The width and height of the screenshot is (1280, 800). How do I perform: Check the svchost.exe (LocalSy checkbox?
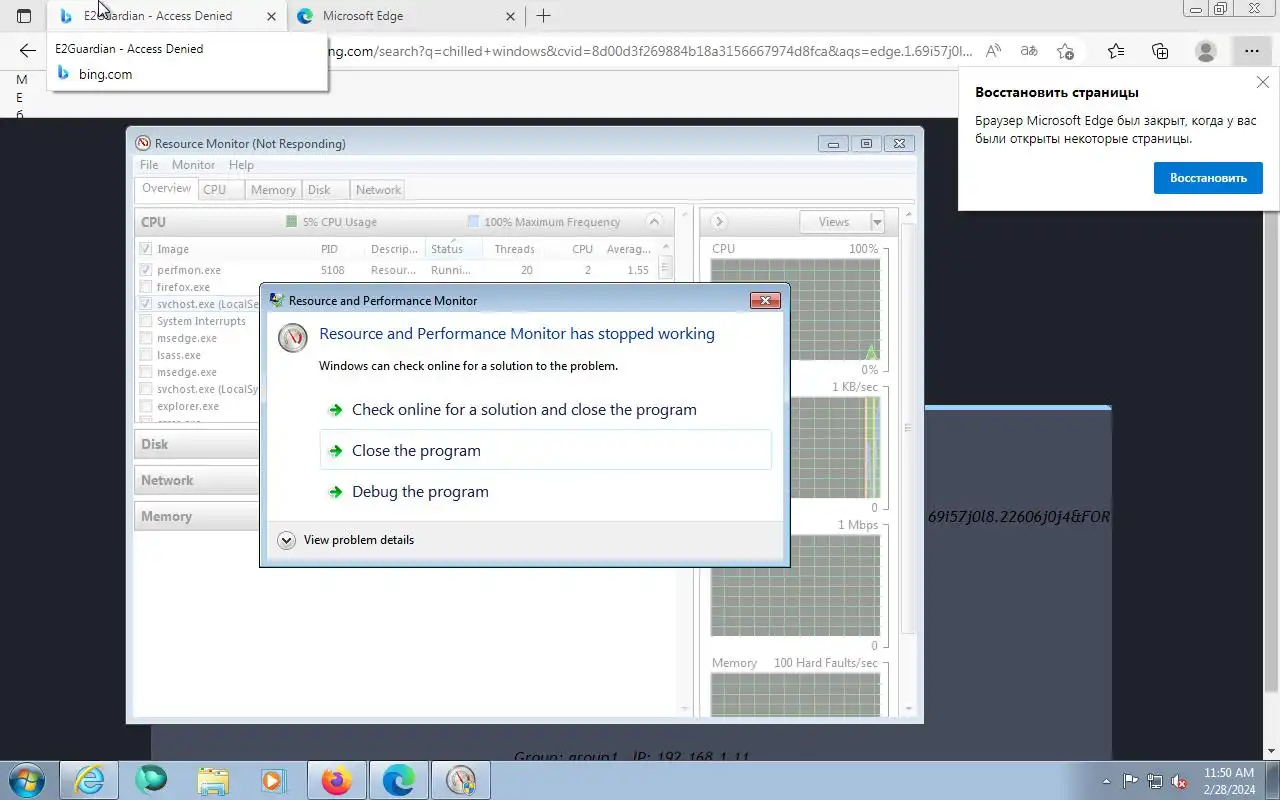(146, 389)
